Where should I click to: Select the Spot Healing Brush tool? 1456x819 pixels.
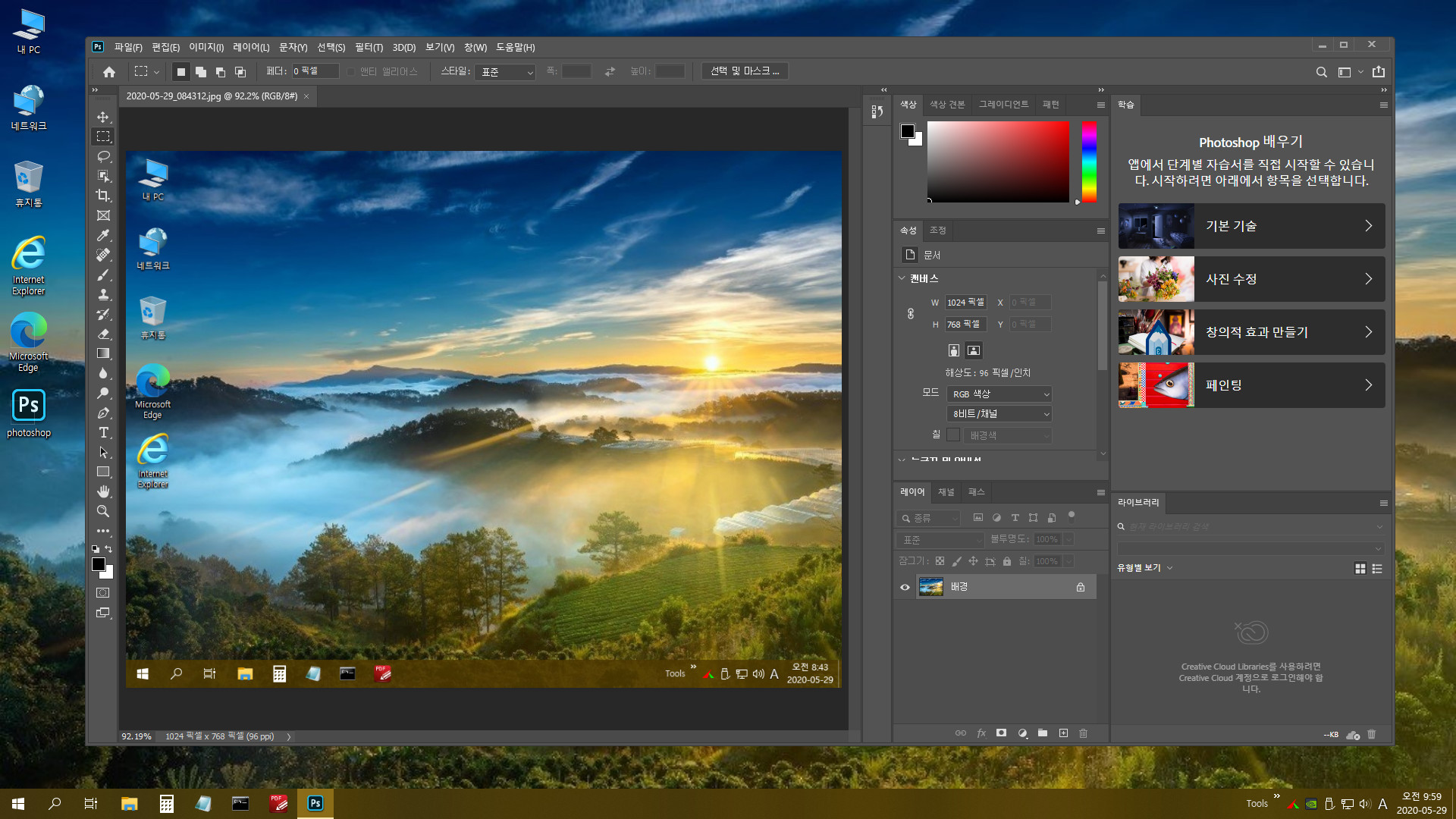click(x=103, y=255)
